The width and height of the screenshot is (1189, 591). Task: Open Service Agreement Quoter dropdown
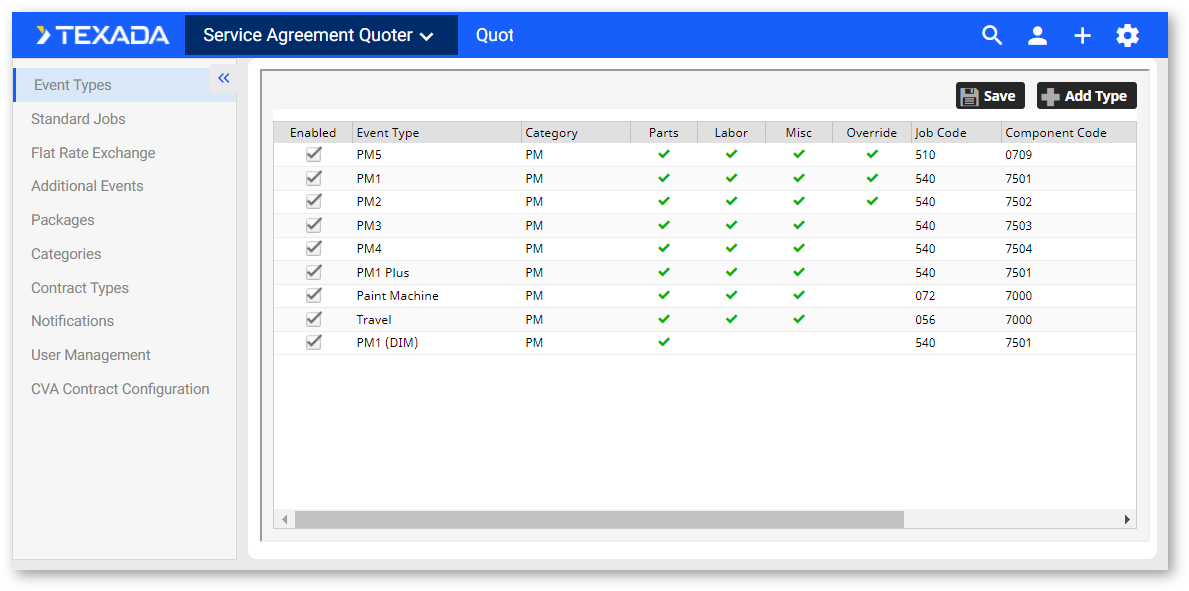click(322, 35)
